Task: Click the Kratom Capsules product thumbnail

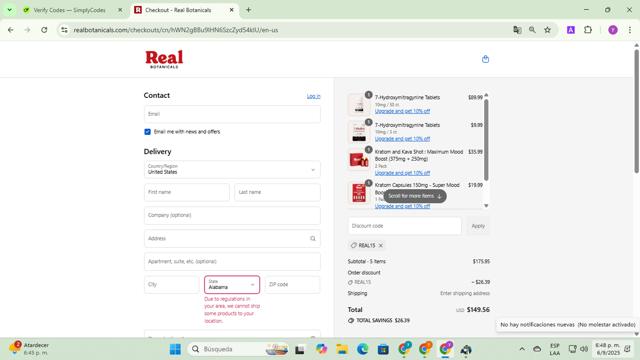Action: point(359,193)
